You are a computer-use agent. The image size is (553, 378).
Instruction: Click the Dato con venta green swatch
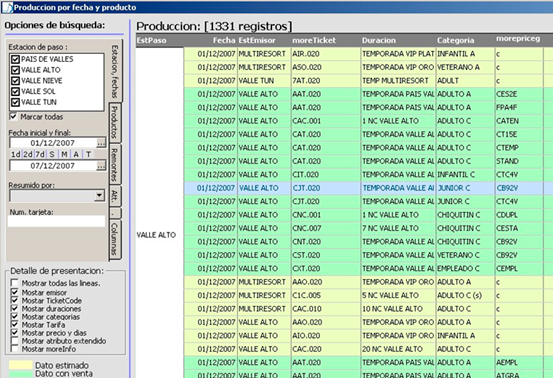point(20,373)
